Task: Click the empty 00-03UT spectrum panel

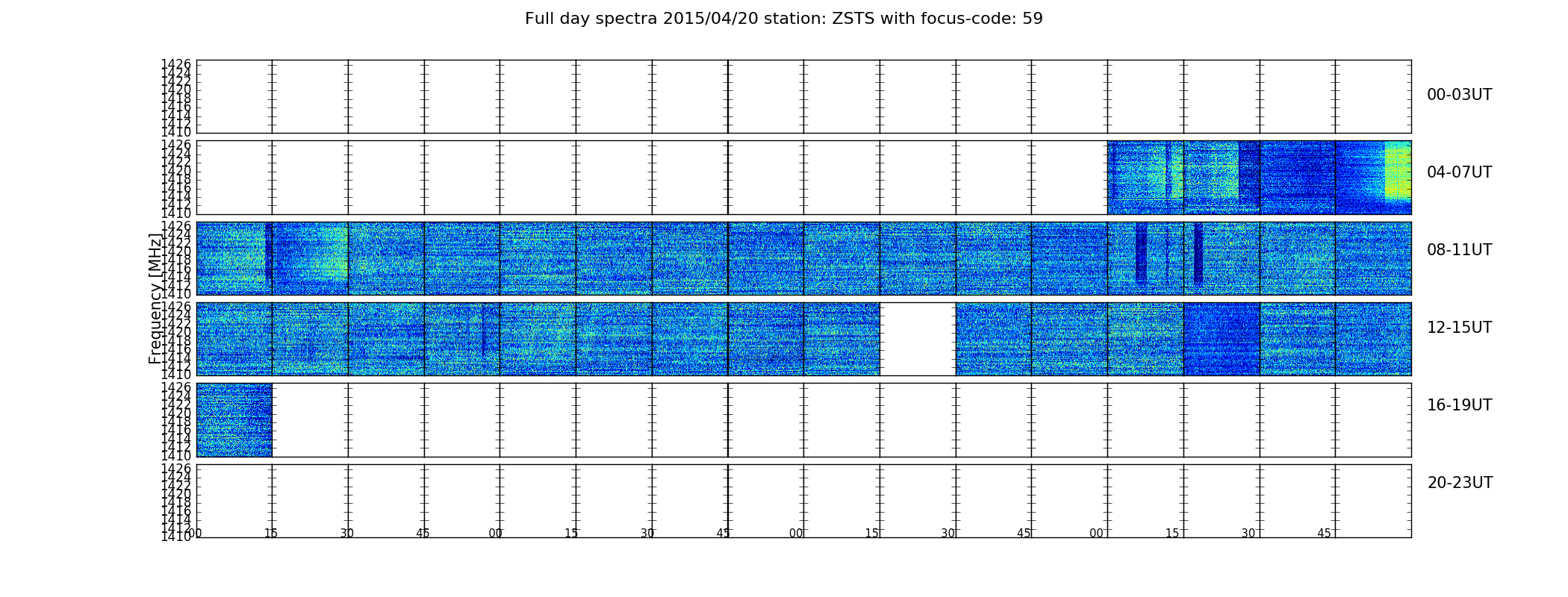Action: [x=803, y=96]
